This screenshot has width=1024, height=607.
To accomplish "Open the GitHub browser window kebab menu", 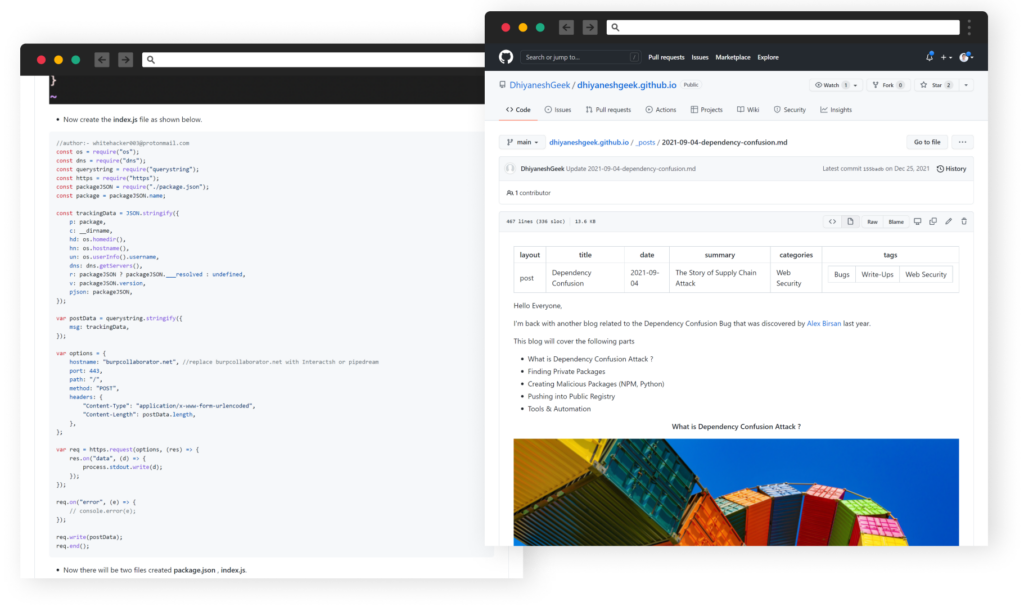I will coord(969,27).
